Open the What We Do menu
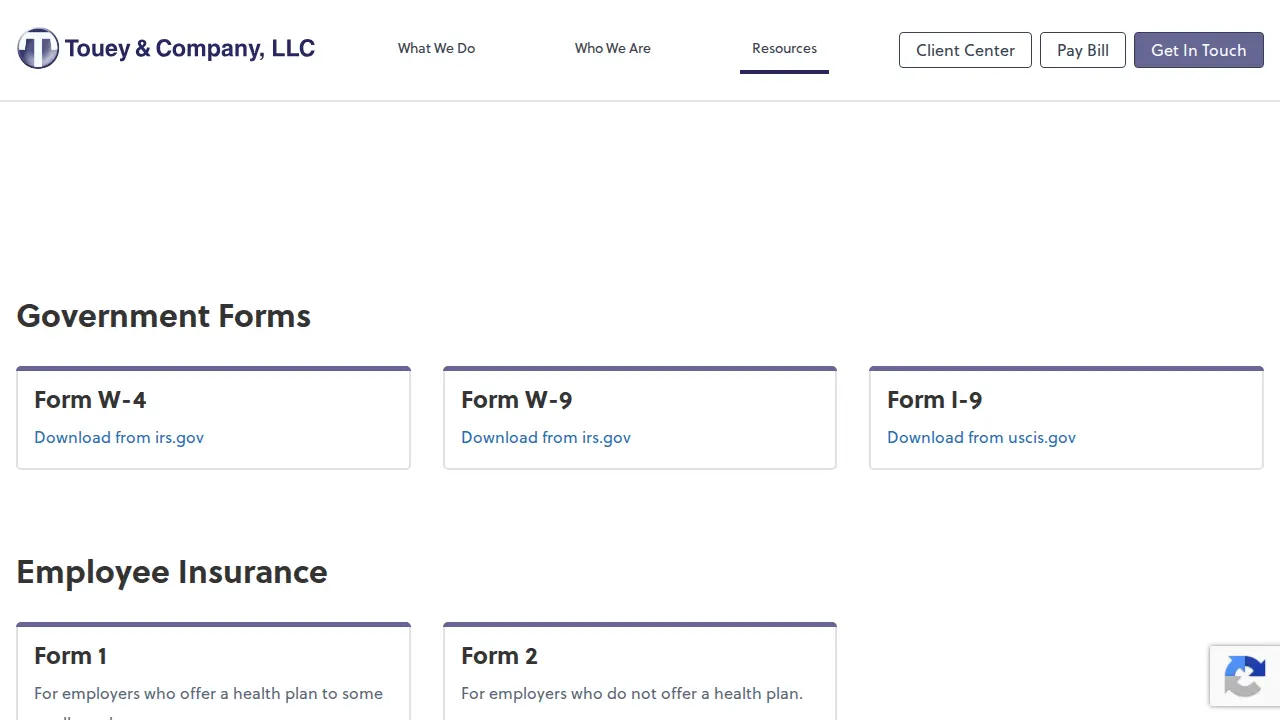This screenshot has height=720, width=1280. 436,48
